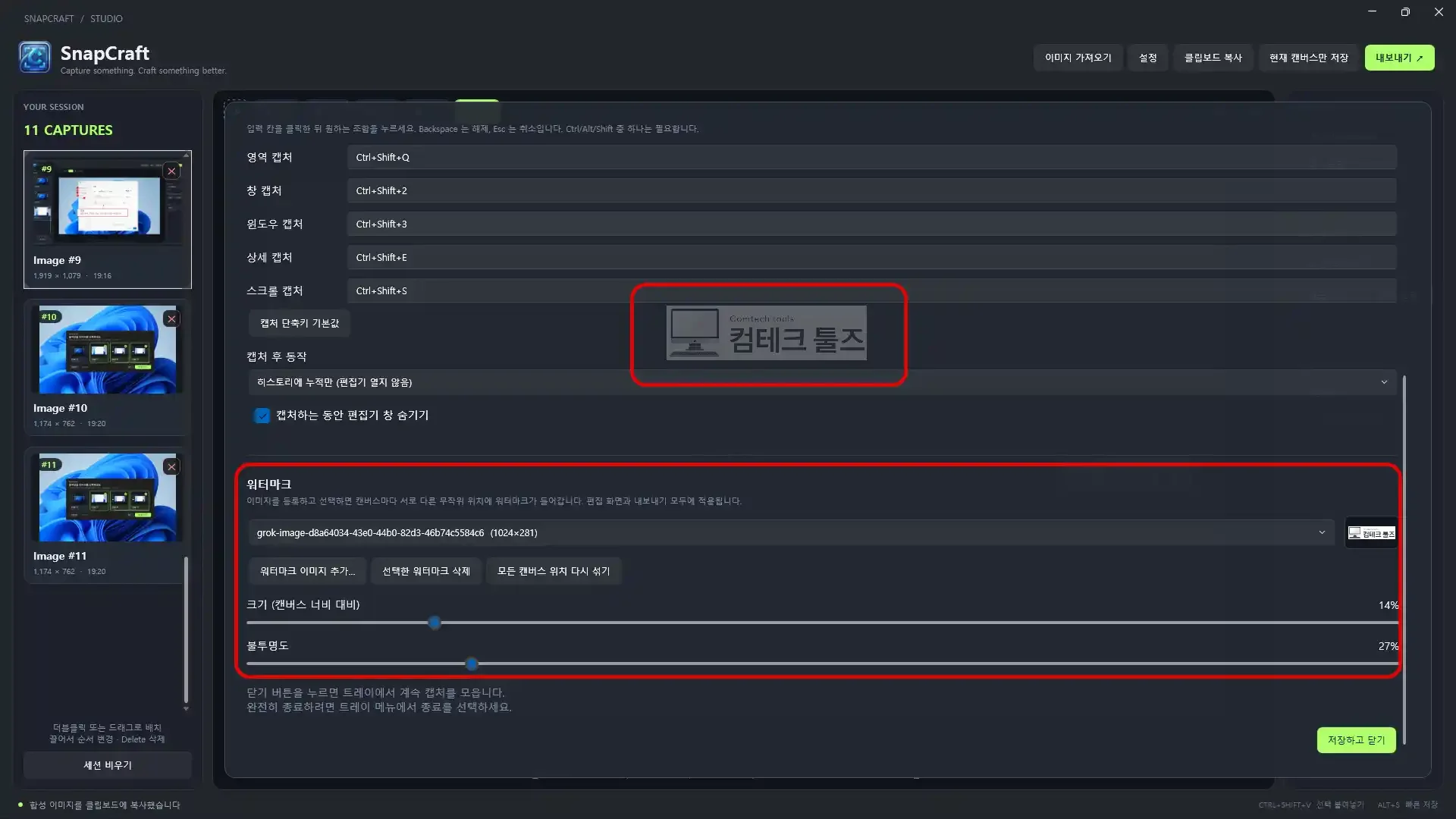Click 선택한 워터마크 삭제 button
The height and width of the screenshot is (819, 1456).
(425, 572)
